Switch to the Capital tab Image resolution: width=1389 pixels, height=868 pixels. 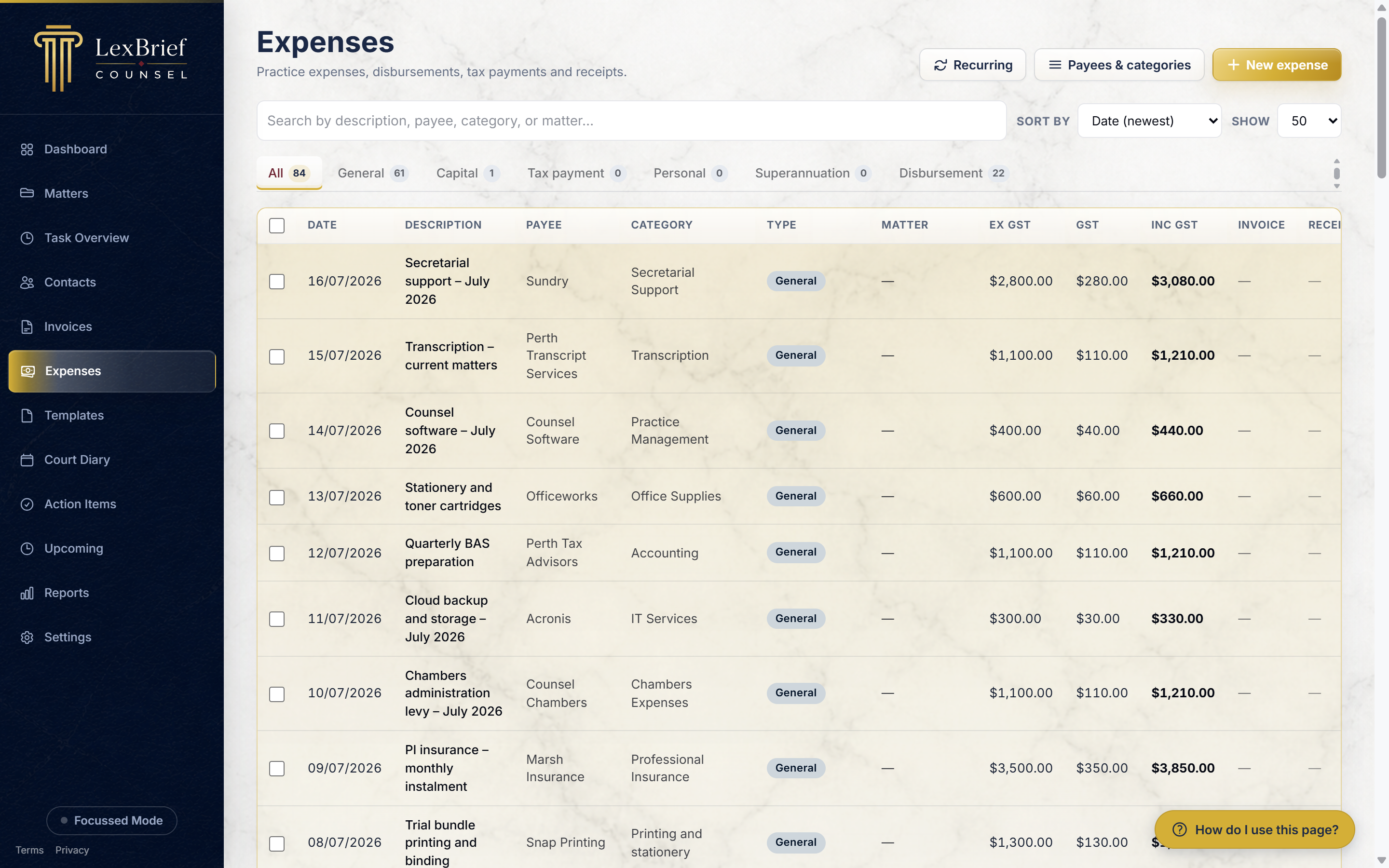[x=468, y=173]
